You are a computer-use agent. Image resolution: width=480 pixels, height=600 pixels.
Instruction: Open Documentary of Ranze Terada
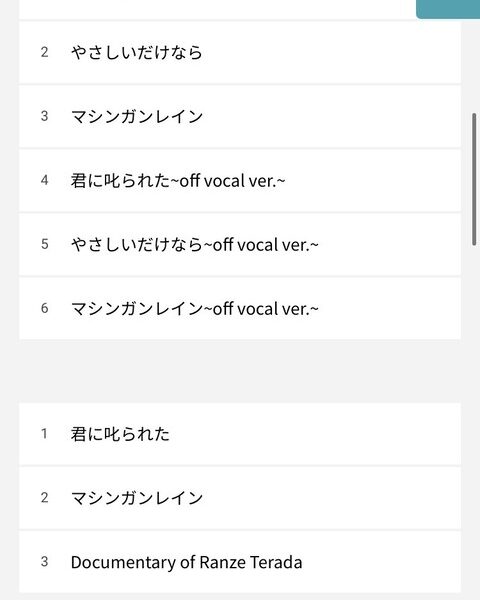[x=240, y=562]
